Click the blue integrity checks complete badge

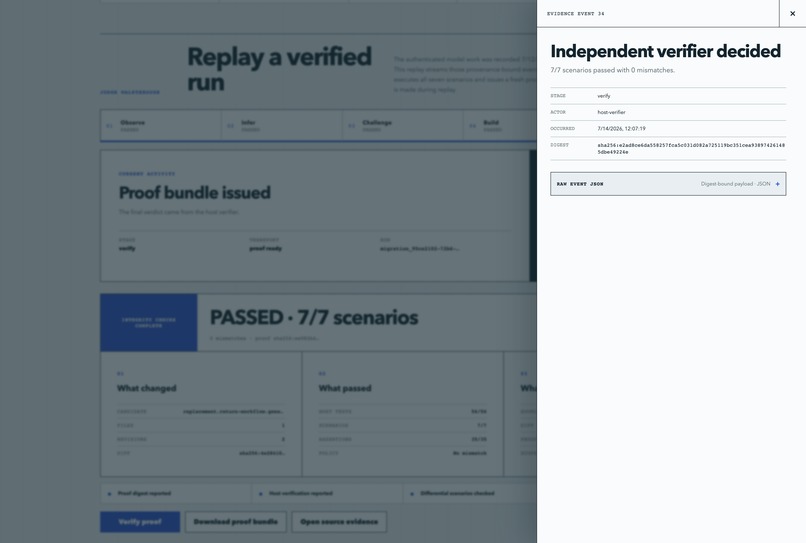(149, 322)
